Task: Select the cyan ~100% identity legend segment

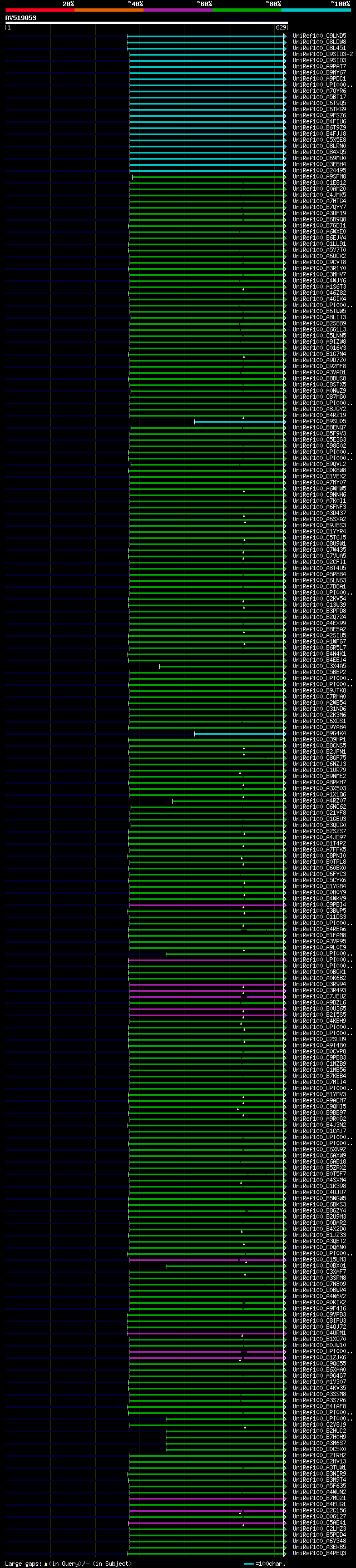Action: click(x=317, y=10)
